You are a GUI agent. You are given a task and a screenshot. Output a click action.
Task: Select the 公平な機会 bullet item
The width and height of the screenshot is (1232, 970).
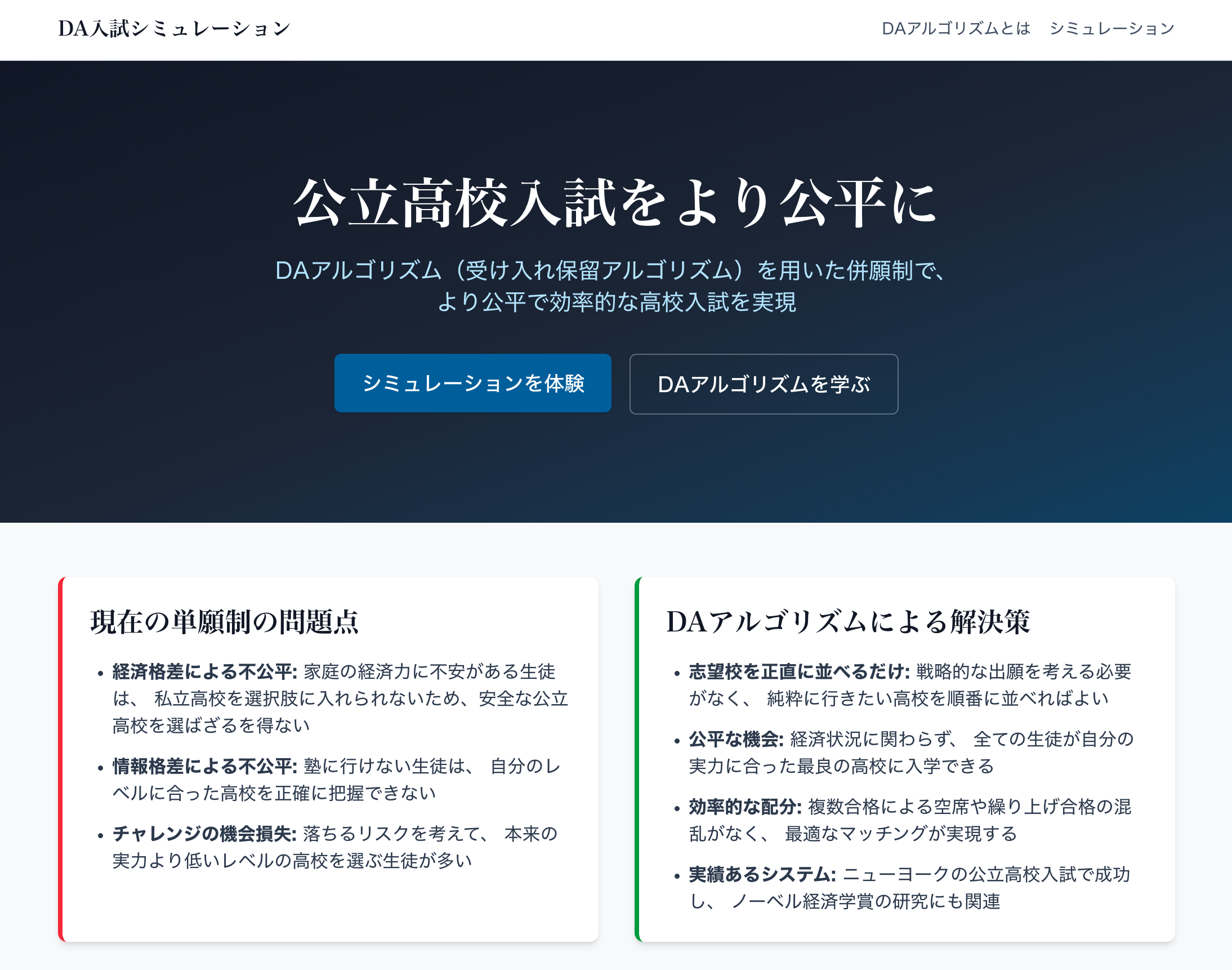[736, 740]
